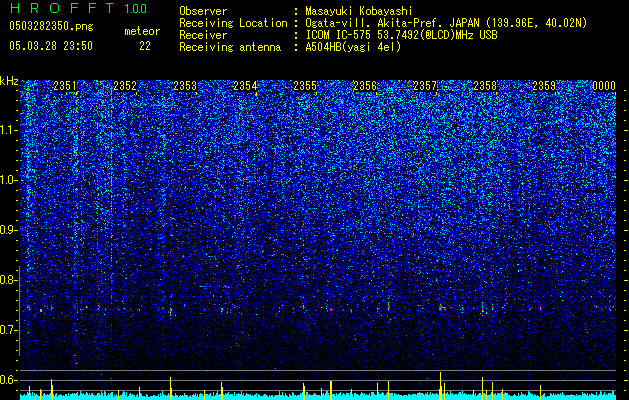Screen dimensions: 629x400
Task: Click the 'meteor' count label
Action: (142, 31)
